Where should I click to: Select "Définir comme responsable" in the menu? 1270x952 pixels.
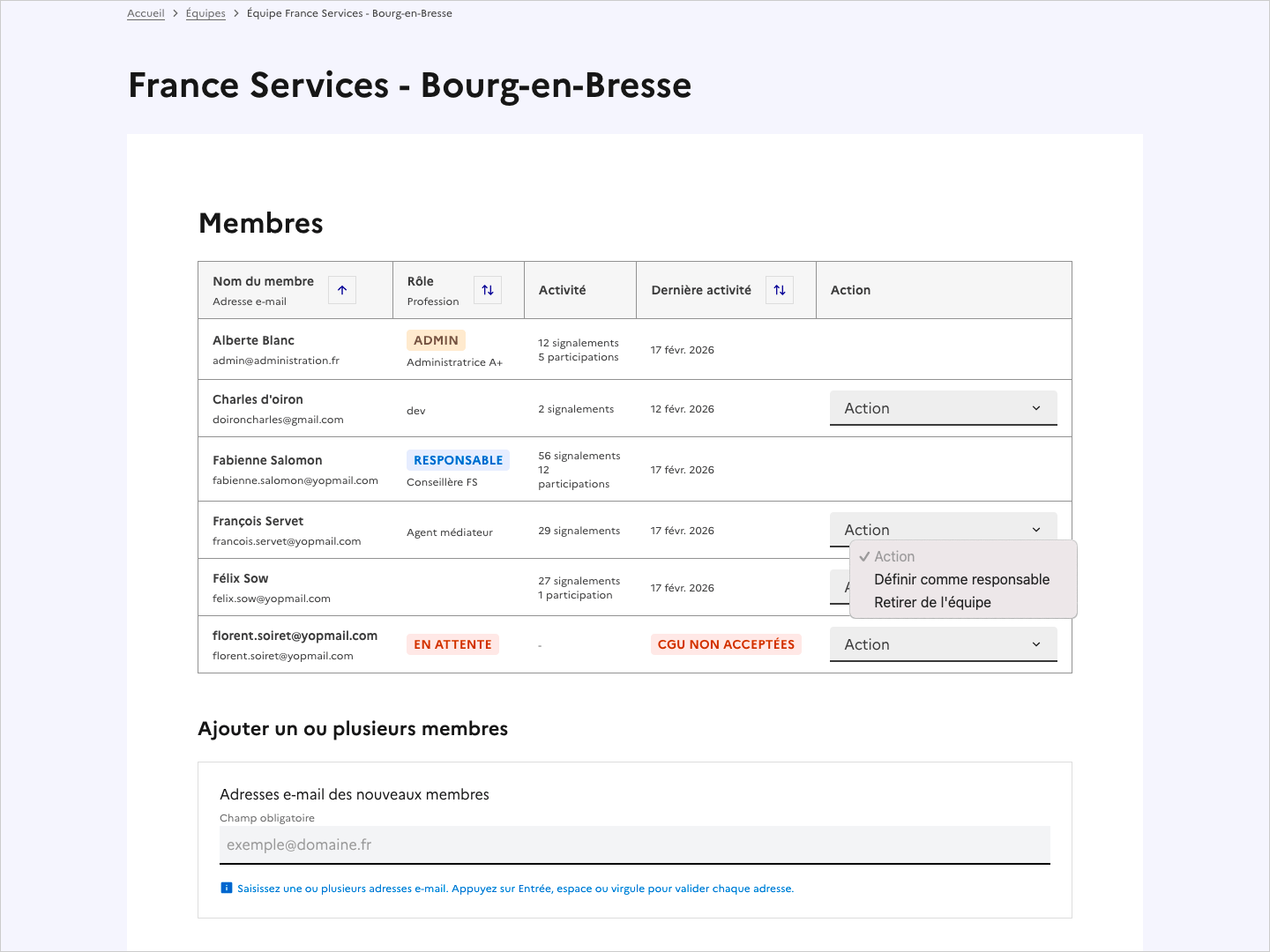961,579
